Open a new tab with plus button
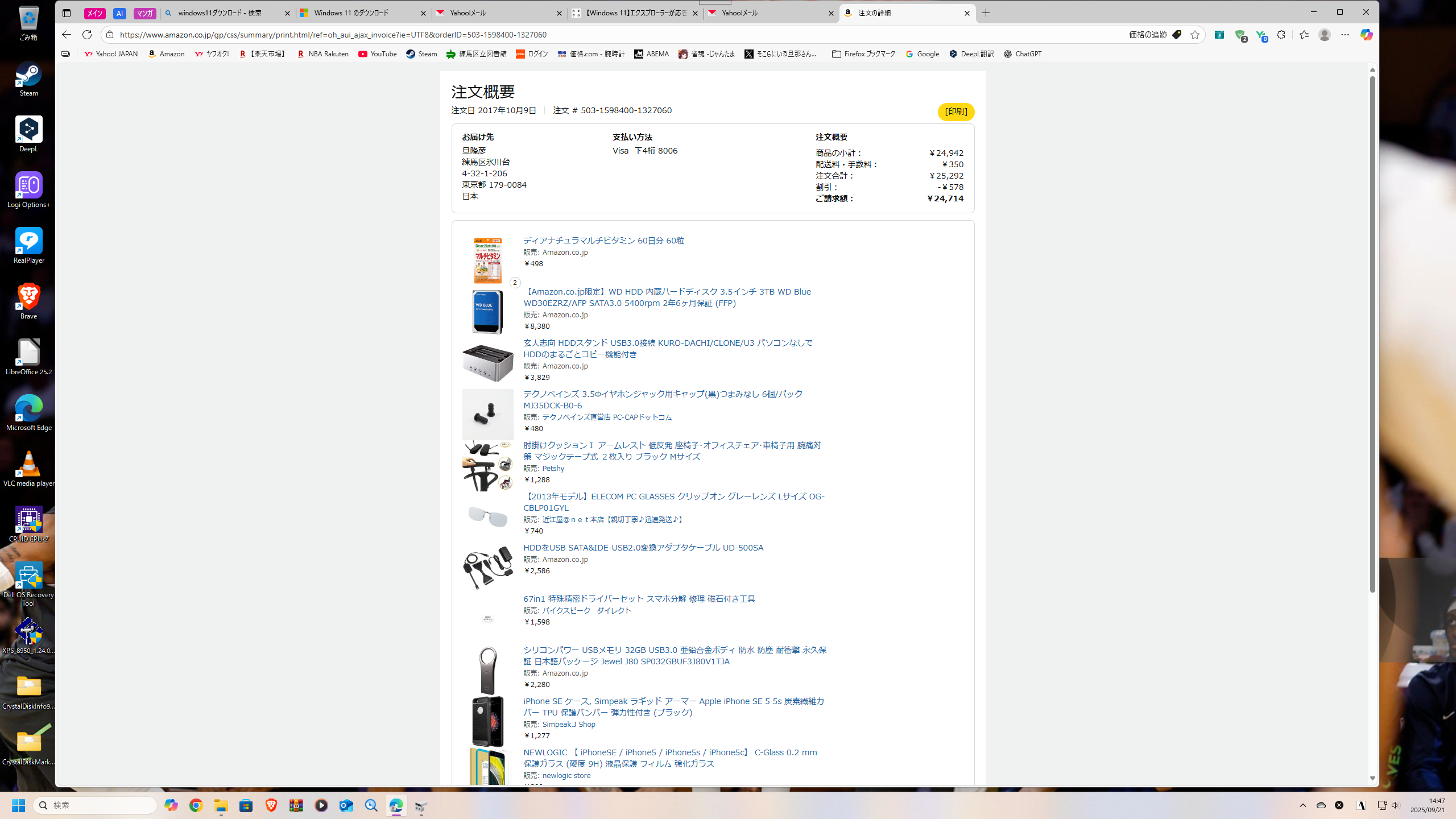 (x=986, y=13)
